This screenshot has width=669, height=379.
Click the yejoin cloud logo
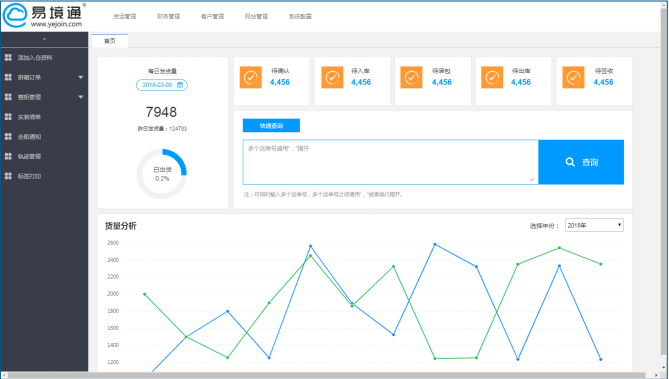tap(15, 15)
